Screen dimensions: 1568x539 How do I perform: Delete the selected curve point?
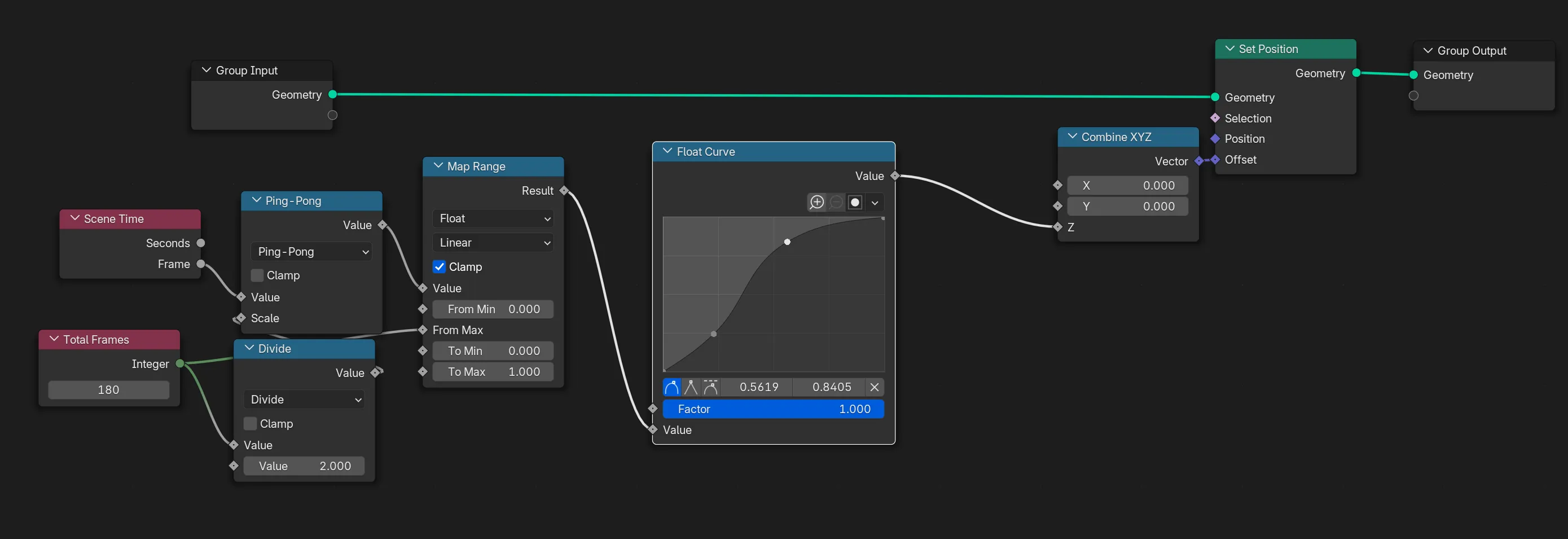click(875, 387)
